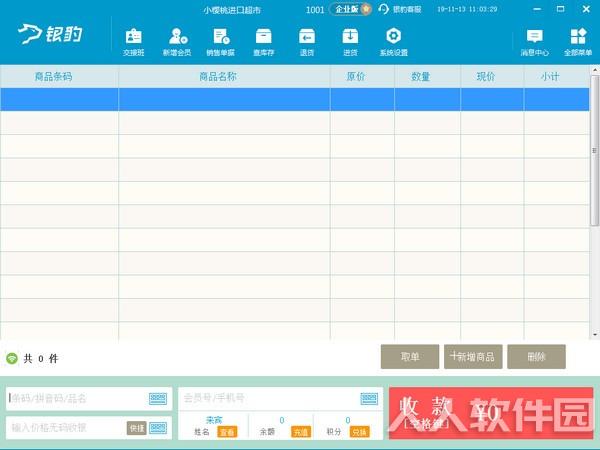
Task: Open the 销售单据 sales receipts icon
Action: click(x=220, y=42)
